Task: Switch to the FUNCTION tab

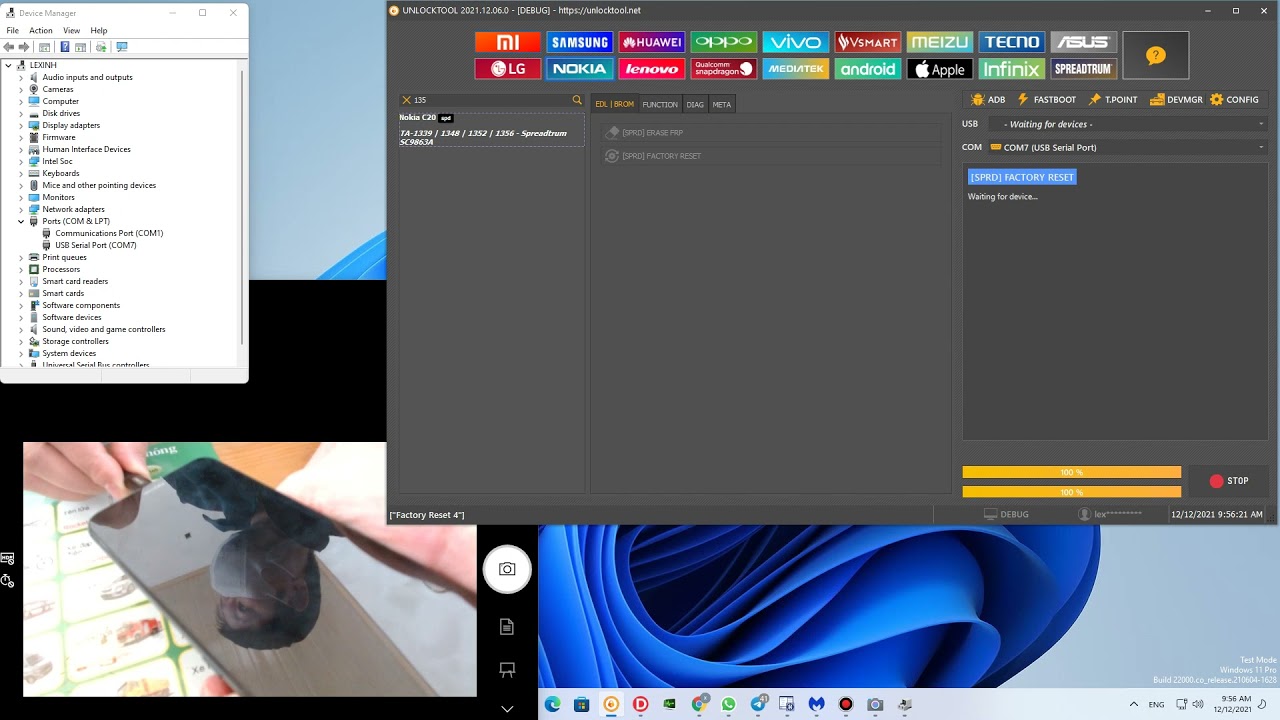Action: (x=660, y=104)
